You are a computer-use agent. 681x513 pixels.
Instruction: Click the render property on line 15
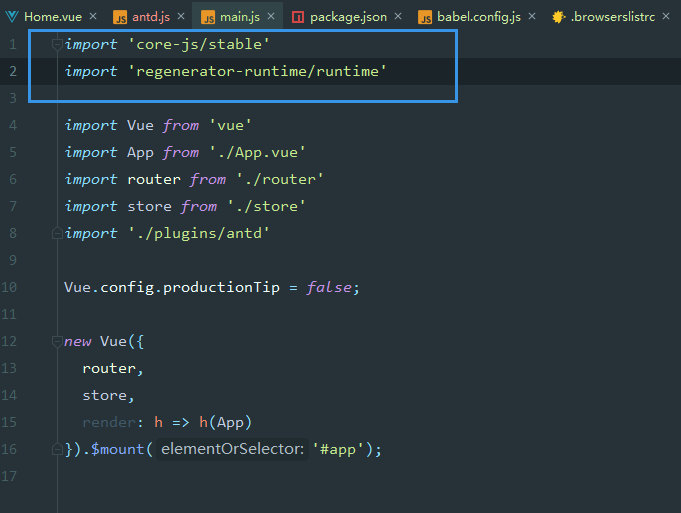[109, 422]
